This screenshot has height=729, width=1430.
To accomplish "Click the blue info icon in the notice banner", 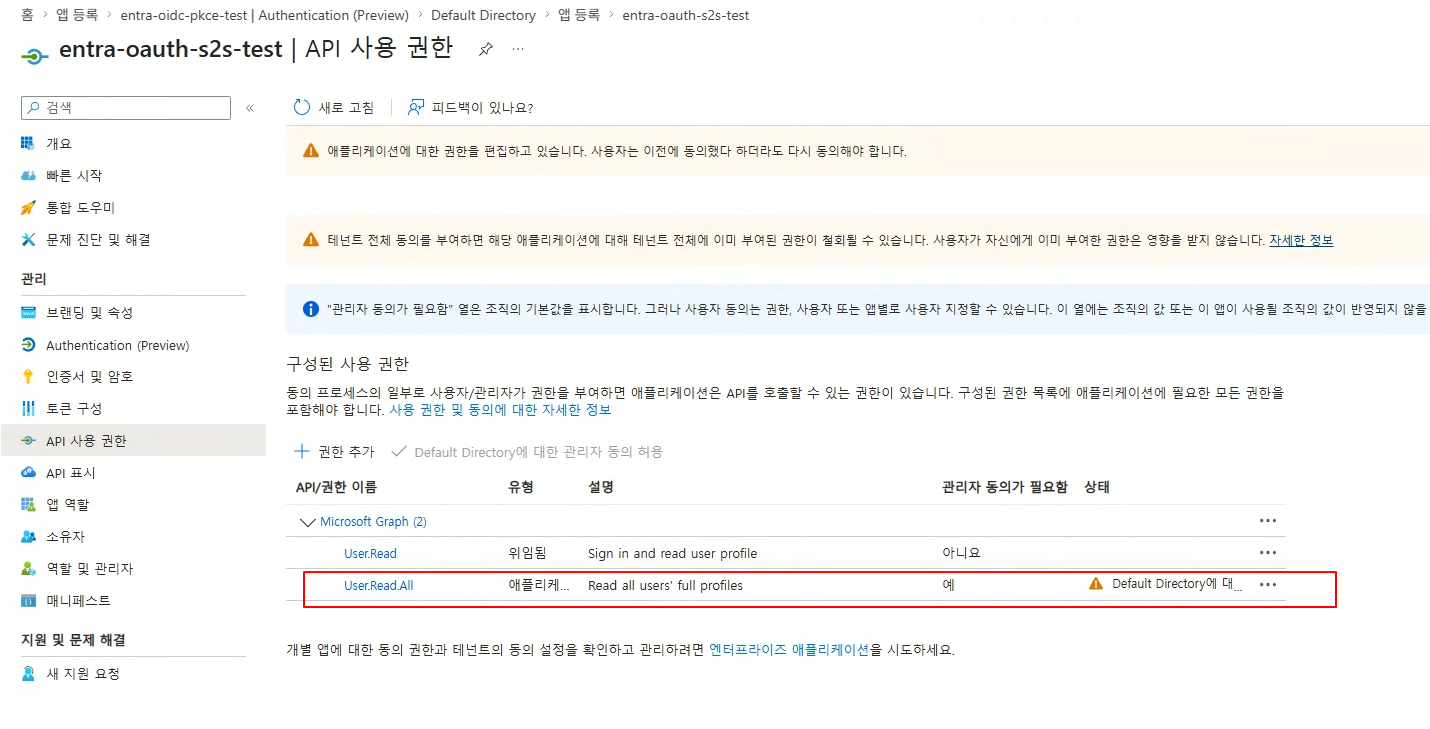I will click(310, 309).
